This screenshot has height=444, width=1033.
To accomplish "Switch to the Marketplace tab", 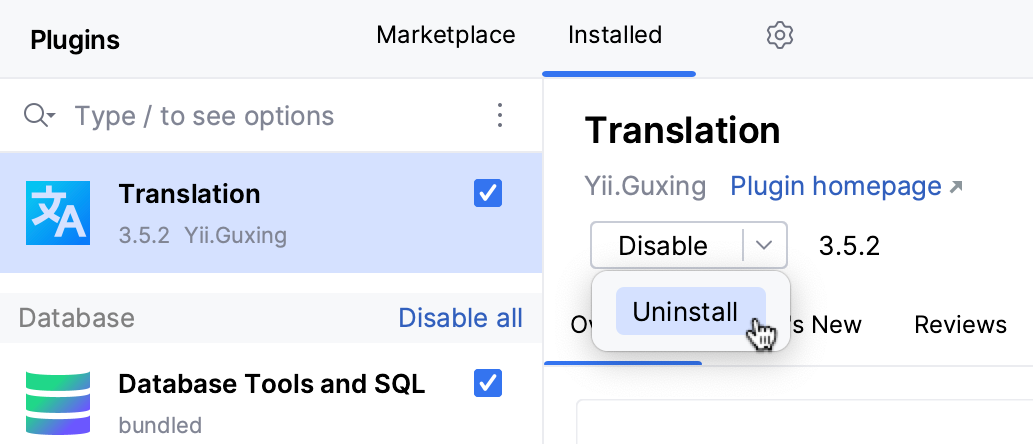I will pos(445,36).
